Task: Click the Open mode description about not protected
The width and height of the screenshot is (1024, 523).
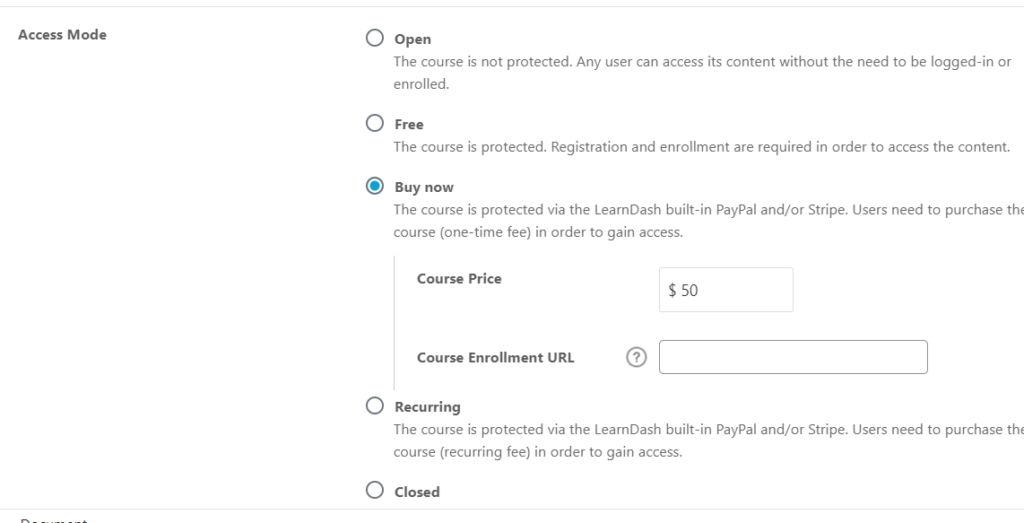Action: [x=702, y=73]
